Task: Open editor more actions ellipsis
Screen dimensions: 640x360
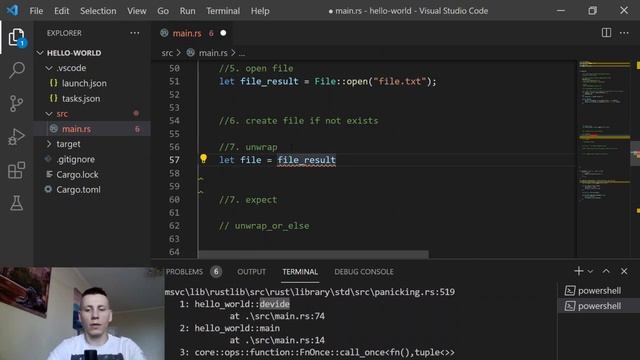Action: 624,33
